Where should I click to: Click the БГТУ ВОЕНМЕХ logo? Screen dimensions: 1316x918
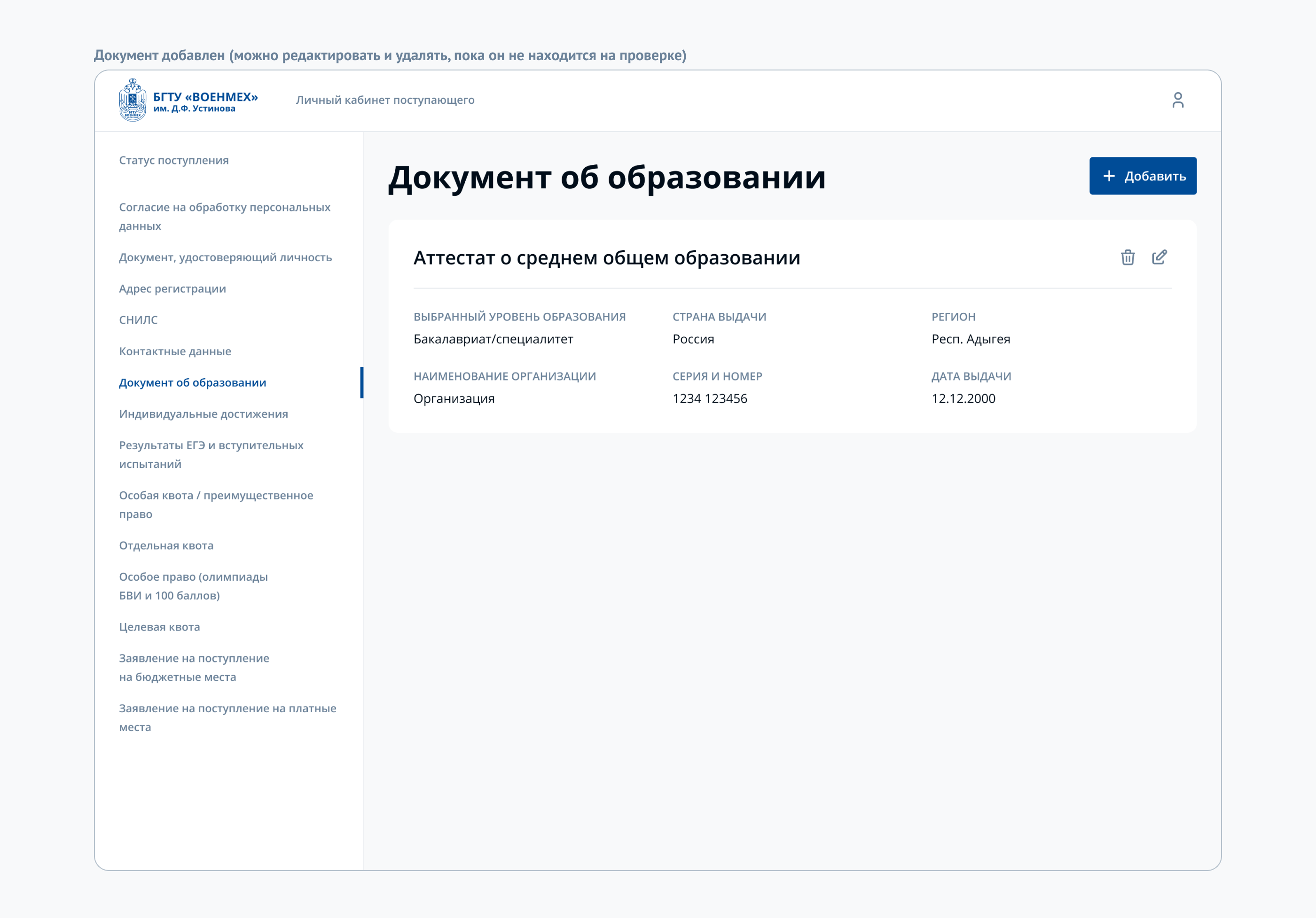(x=188, y=100)
